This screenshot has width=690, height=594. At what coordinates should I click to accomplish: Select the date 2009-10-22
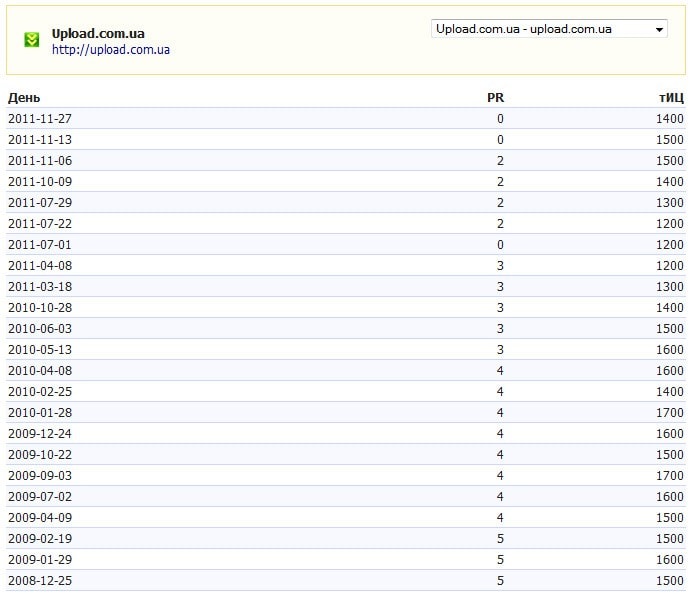point(40,455)
